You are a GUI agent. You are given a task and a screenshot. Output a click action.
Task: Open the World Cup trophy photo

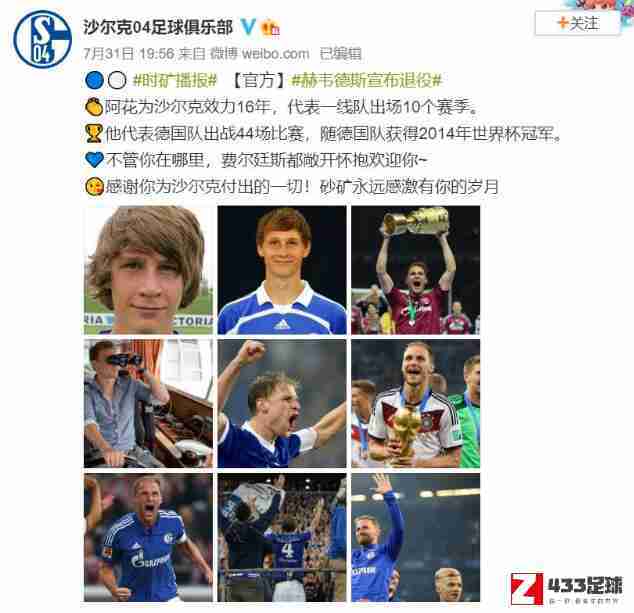tap(416, 404)
